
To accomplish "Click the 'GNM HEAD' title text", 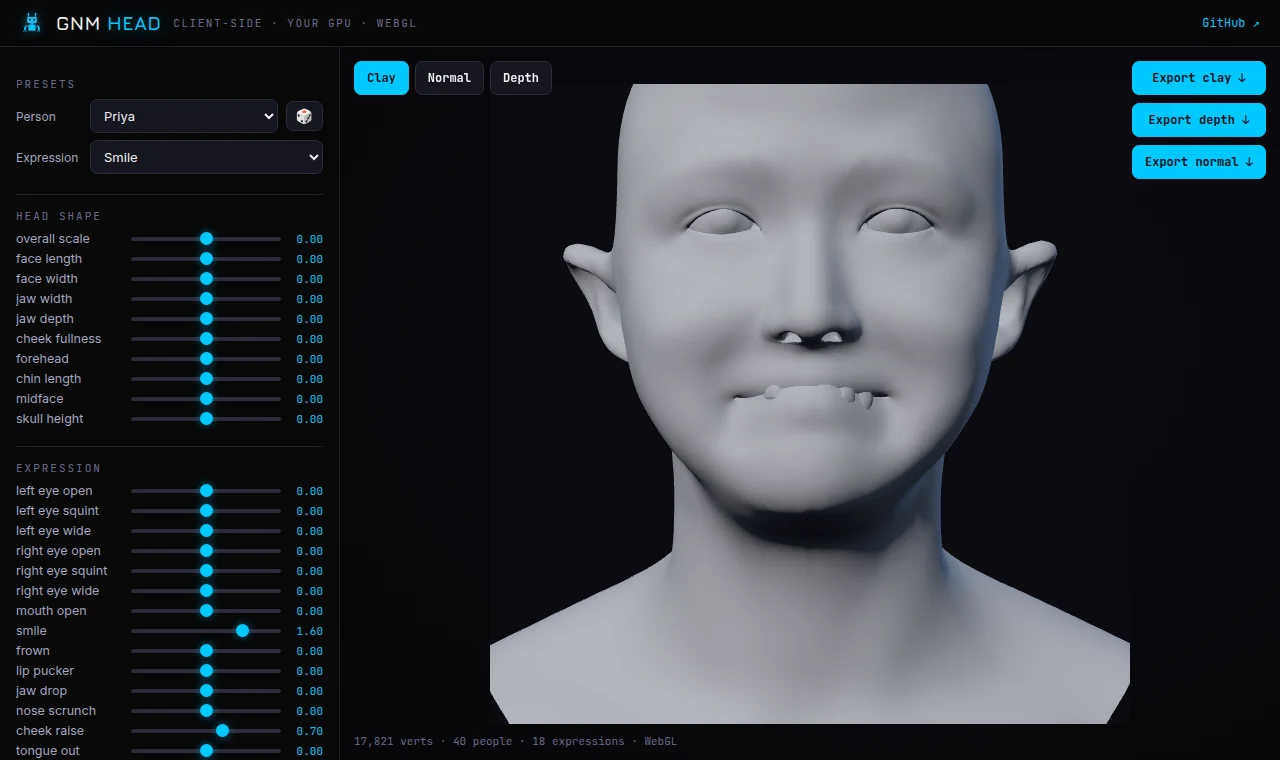I will tap(108, 23).
